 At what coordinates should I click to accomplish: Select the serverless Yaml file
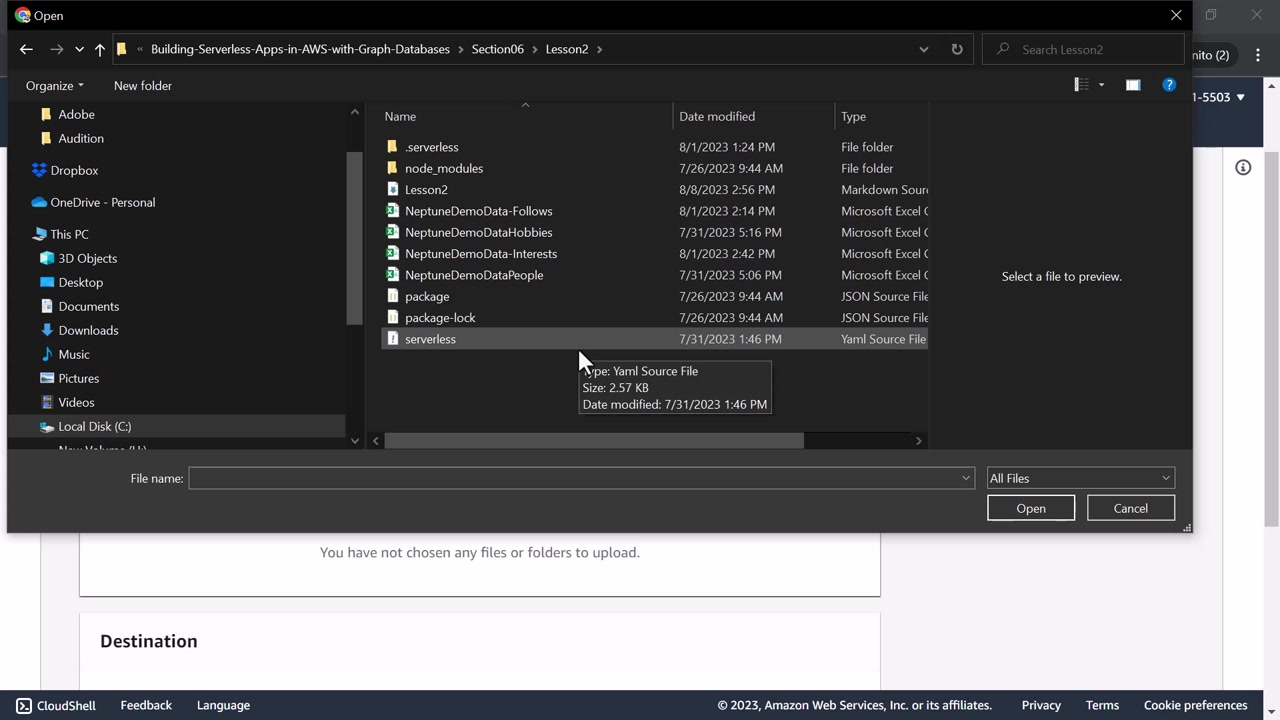(x=430, y=339)
